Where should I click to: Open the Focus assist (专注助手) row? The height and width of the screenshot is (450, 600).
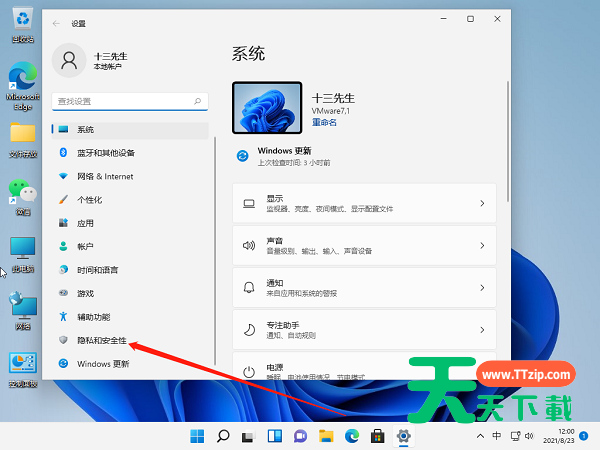pyautogui.click(x=365, y=329)
